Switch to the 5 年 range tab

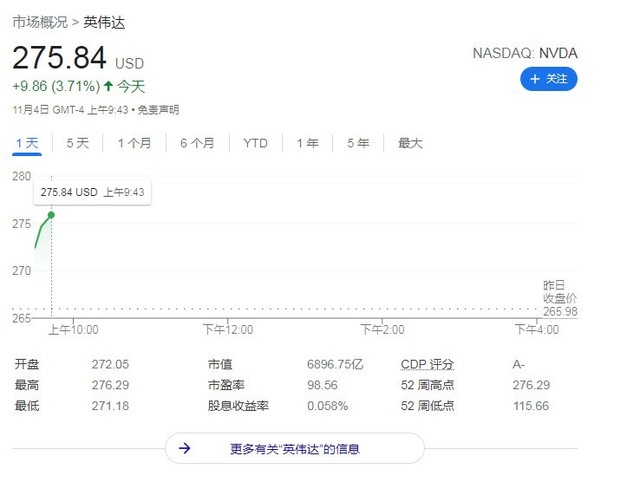tap(358, 143)
